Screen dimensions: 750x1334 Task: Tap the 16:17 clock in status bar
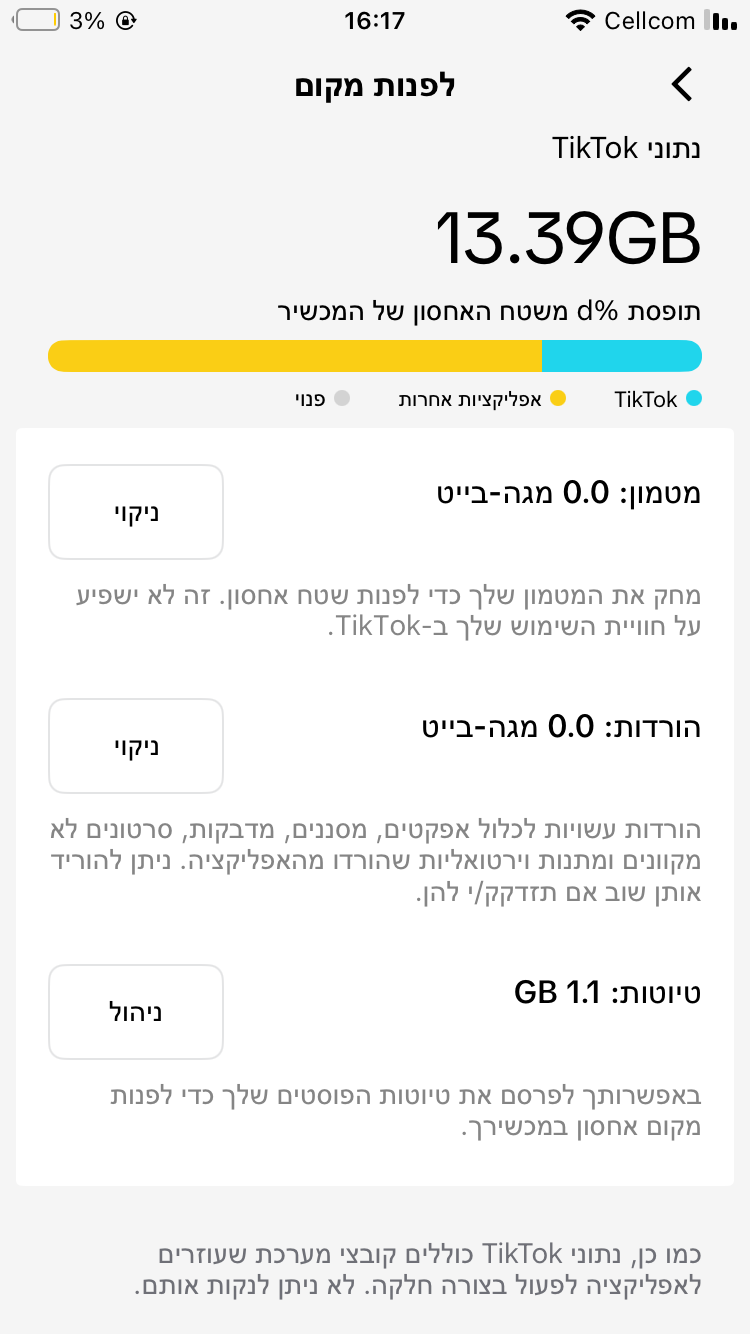374,20
